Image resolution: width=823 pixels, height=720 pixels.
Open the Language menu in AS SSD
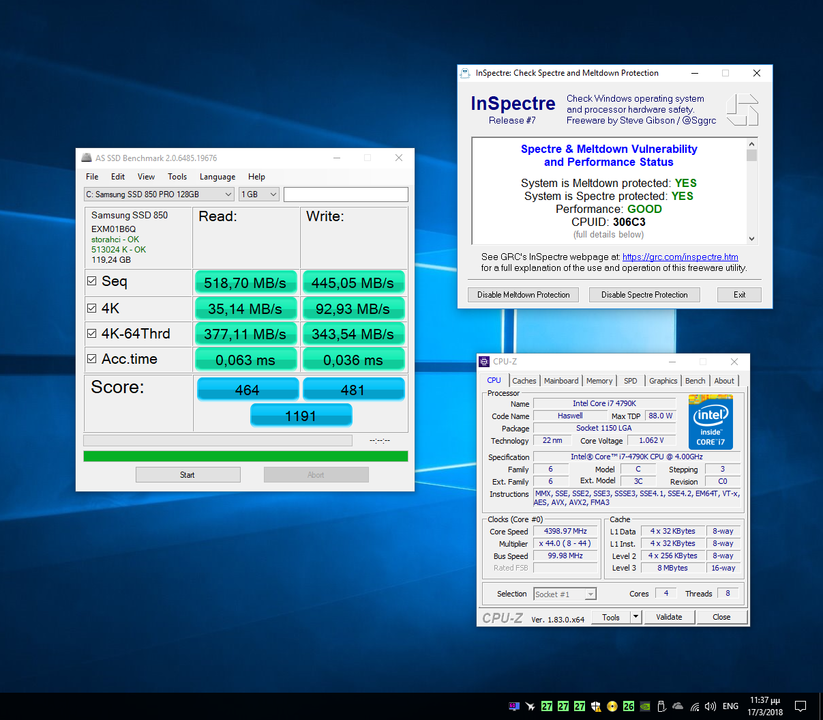tap(217, 177)
